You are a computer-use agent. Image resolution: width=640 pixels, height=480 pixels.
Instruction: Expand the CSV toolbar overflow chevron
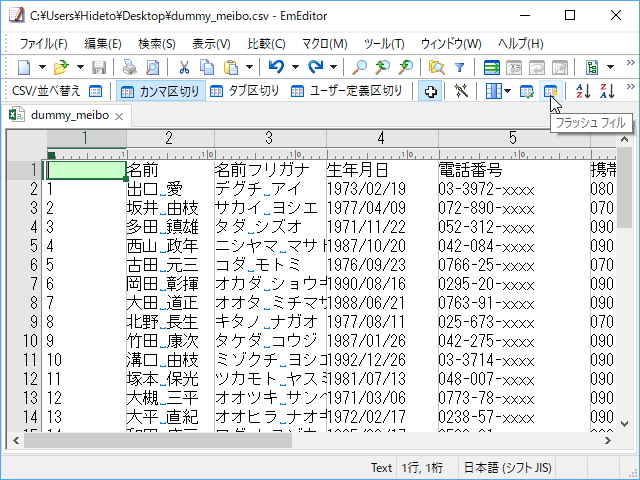(x=631, y=87)
